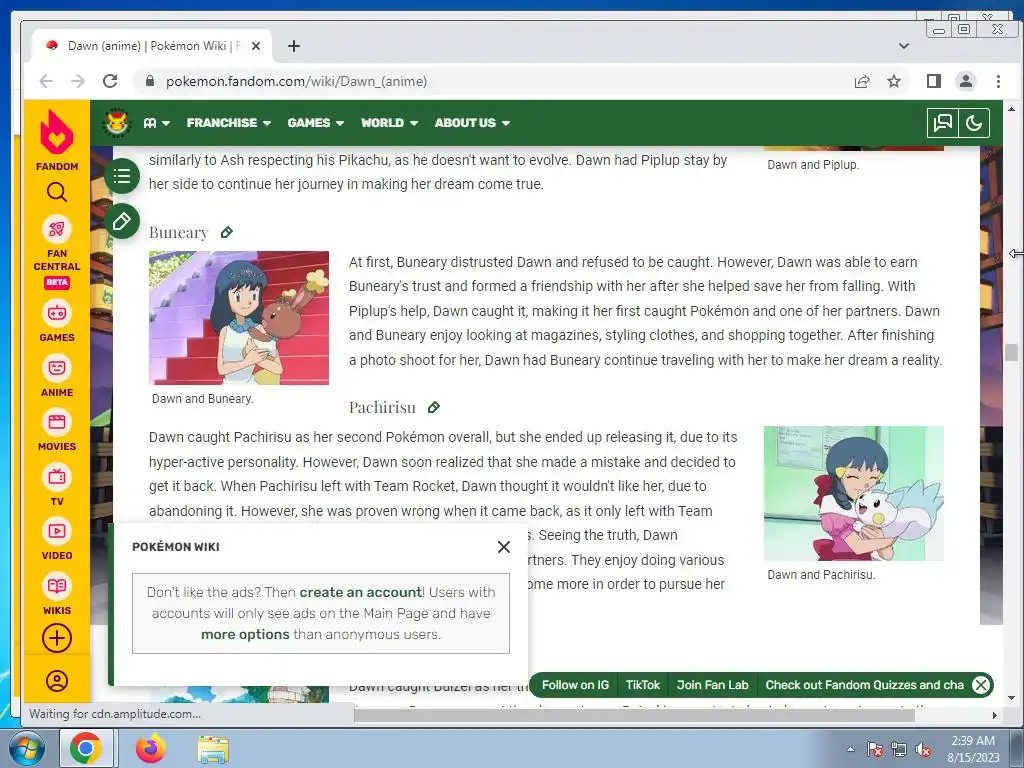Close the Dawn (anime) tab

click(x=256, y=46)
